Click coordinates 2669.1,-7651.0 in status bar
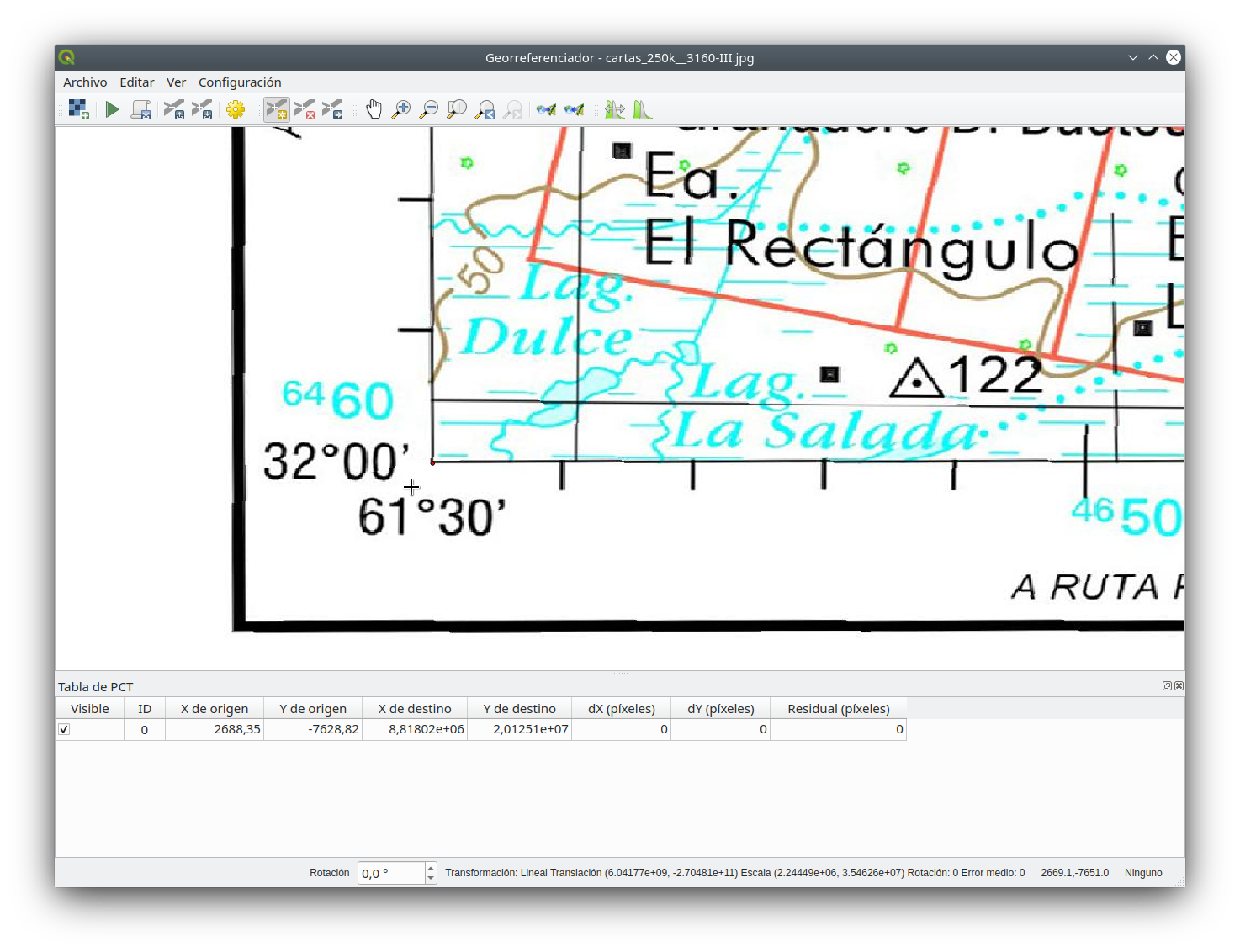1240x952 pixels. point(1074,873)
